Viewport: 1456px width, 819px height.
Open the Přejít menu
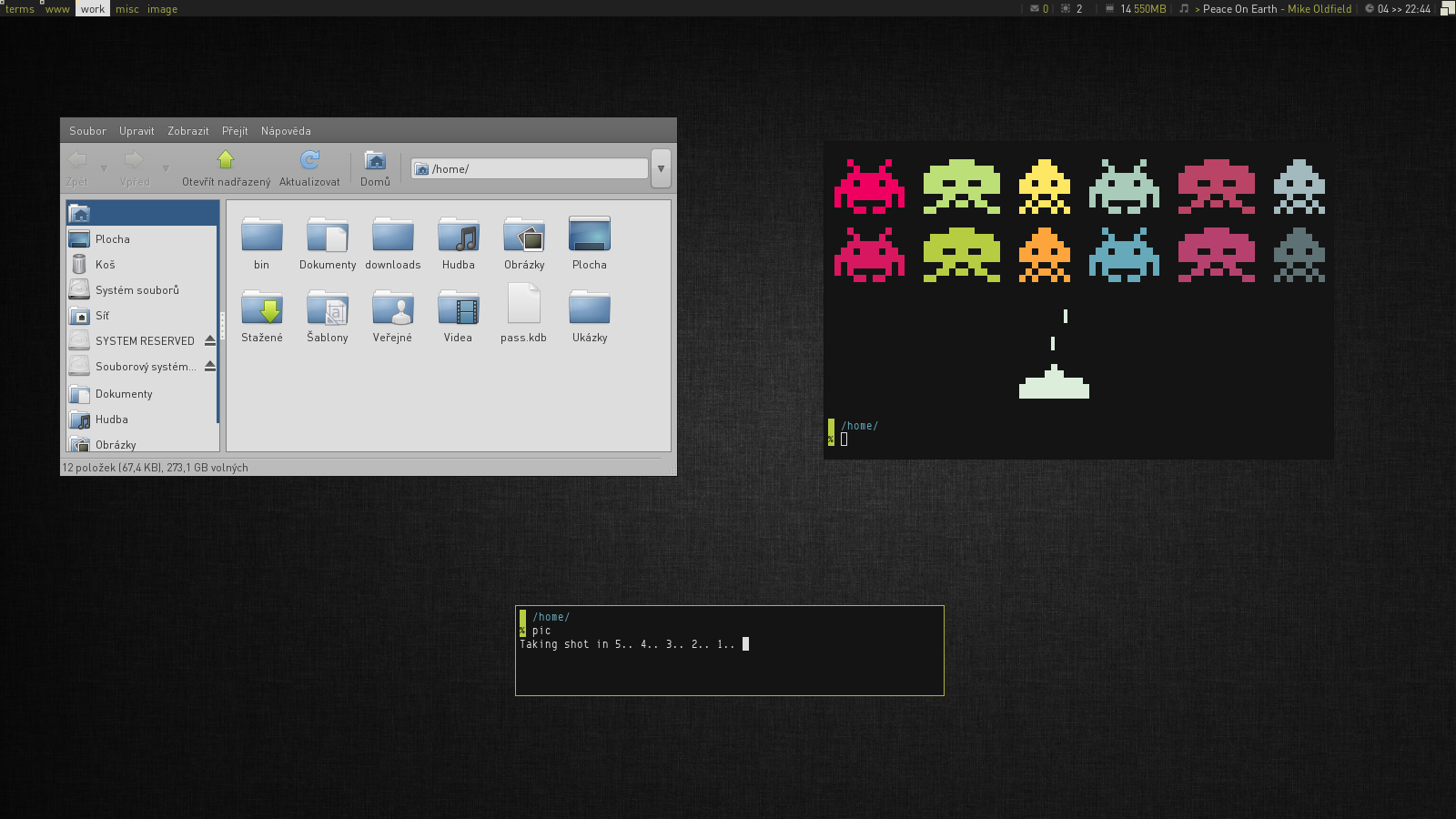click(235, 131)
